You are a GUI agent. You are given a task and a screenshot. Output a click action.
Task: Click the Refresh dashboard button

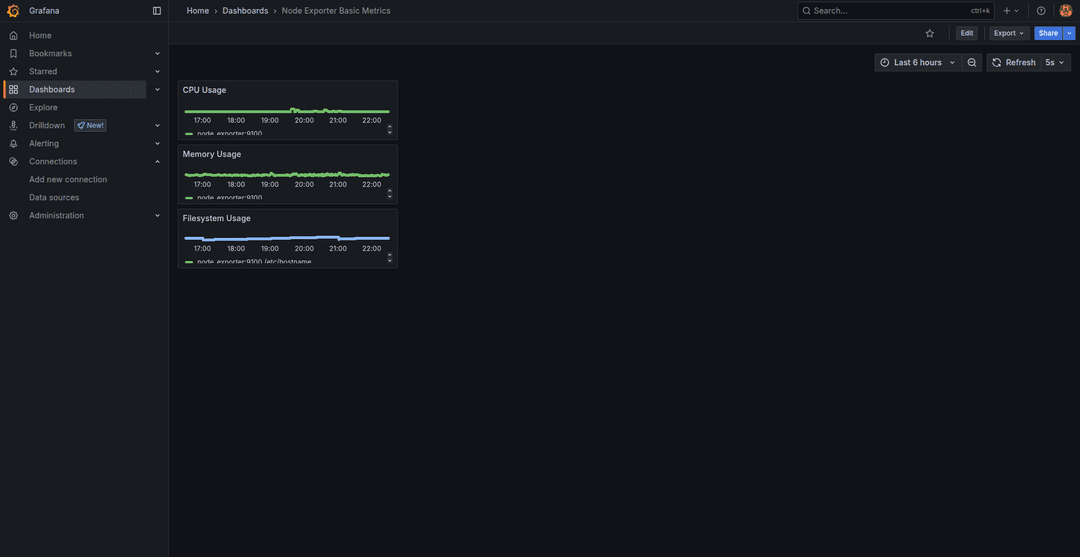coord(1013,62)
